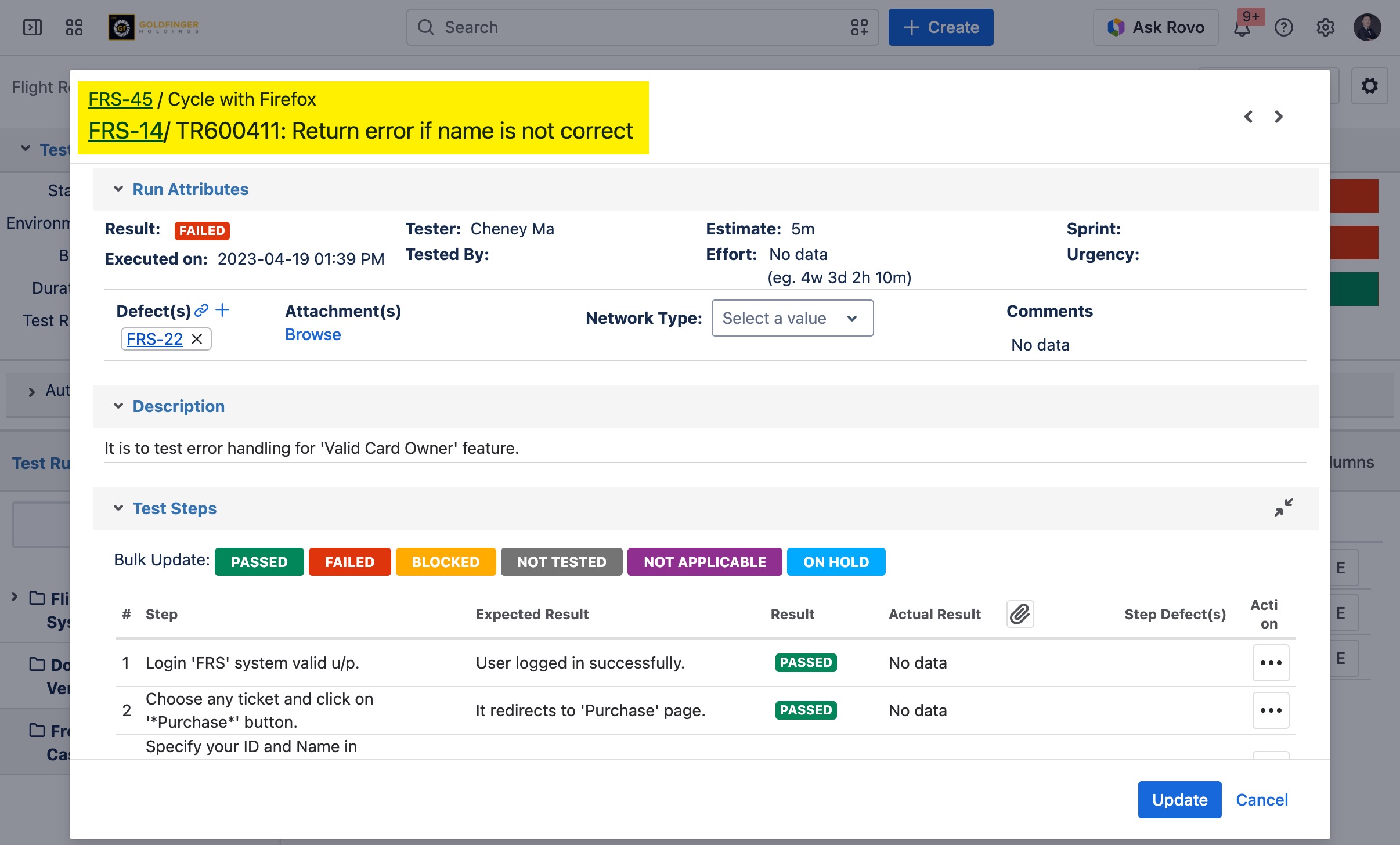Click PASSED result for step 1

806,663
